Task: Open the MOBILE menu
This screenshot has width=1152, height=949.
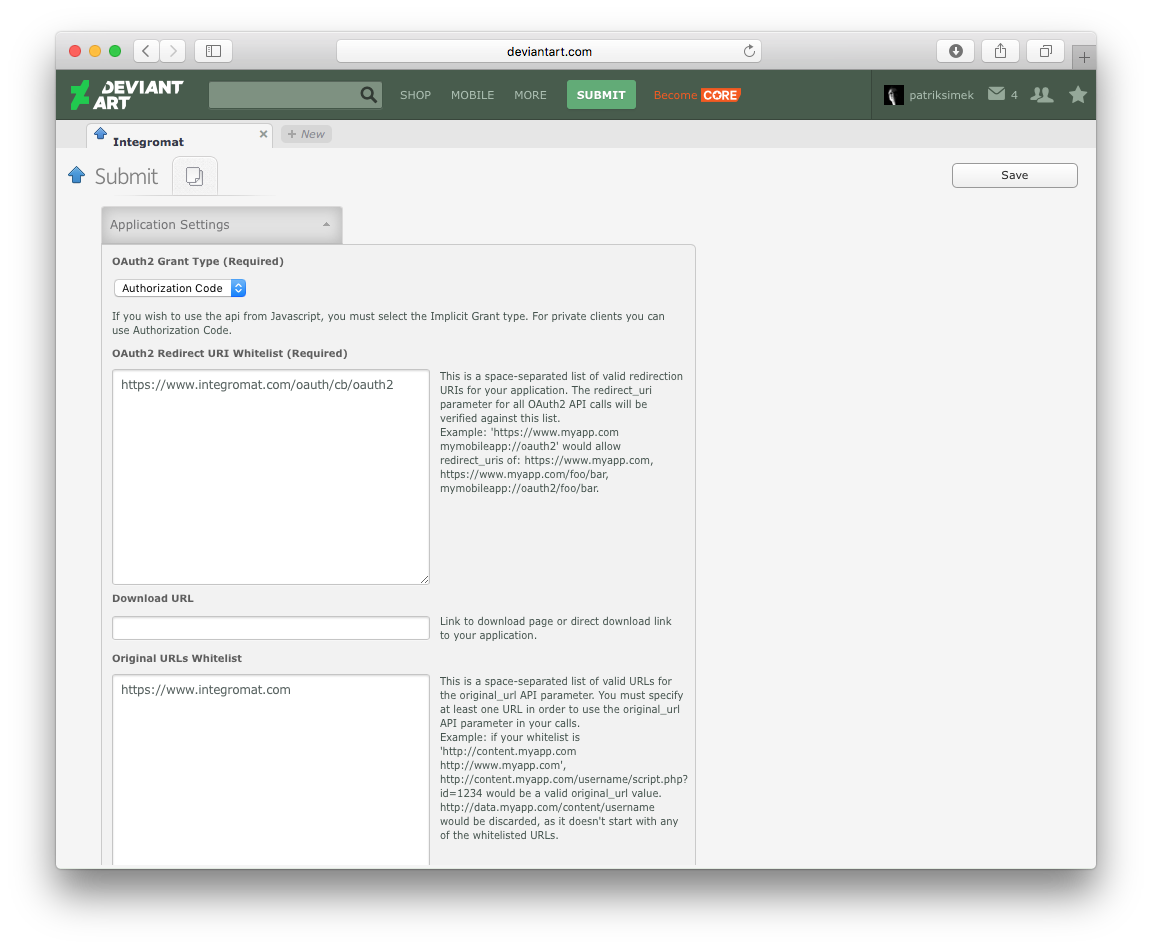Action: (472, 95)
